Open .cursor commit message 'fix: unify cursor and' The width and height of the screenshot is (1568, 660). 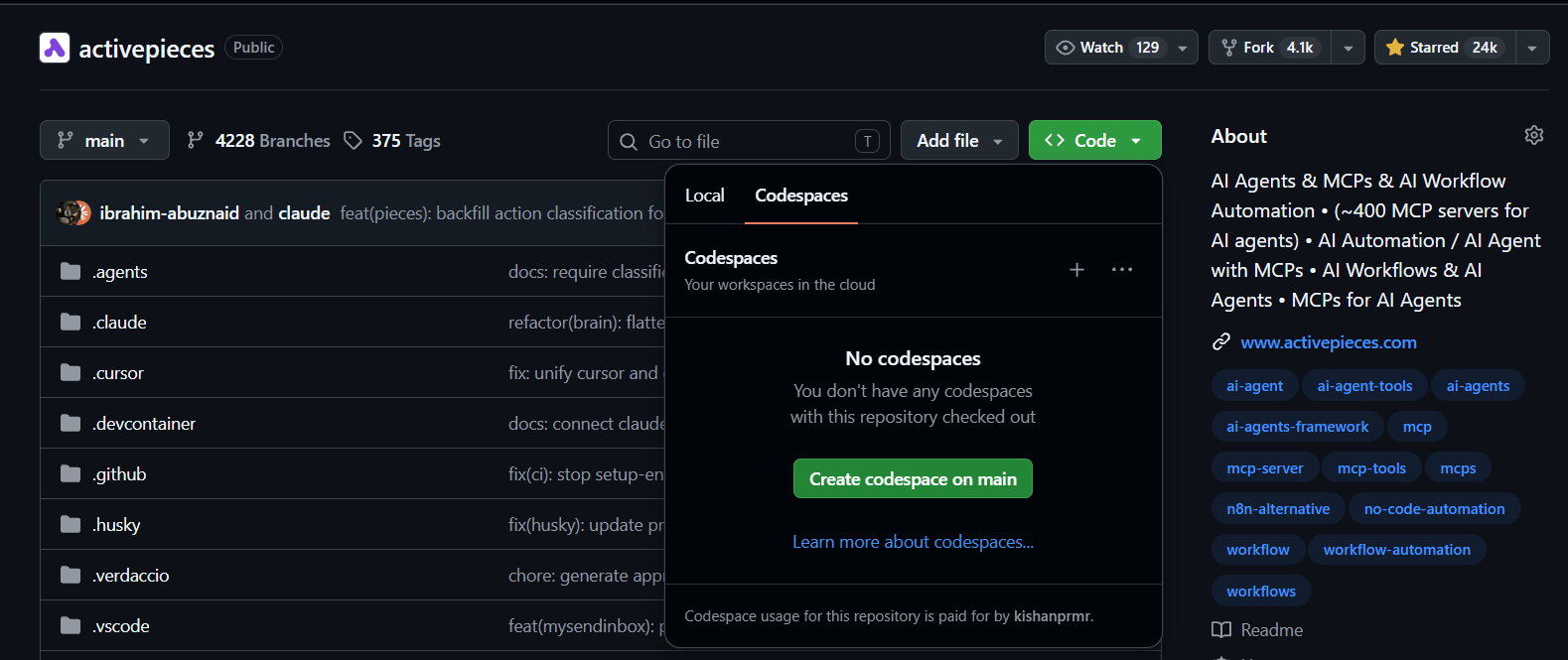pos(586,373)
